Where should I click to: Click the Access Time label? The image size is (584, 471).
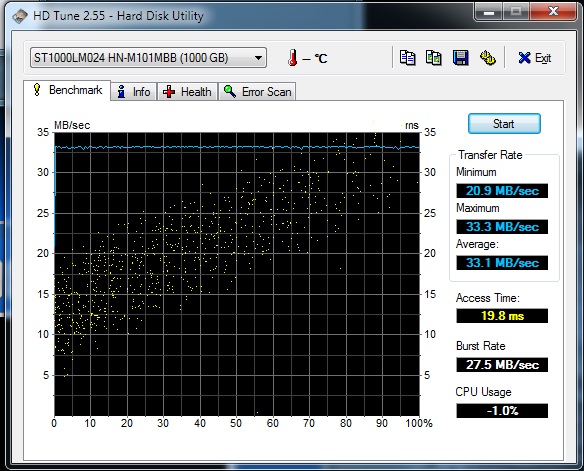[x=488, y=298]
